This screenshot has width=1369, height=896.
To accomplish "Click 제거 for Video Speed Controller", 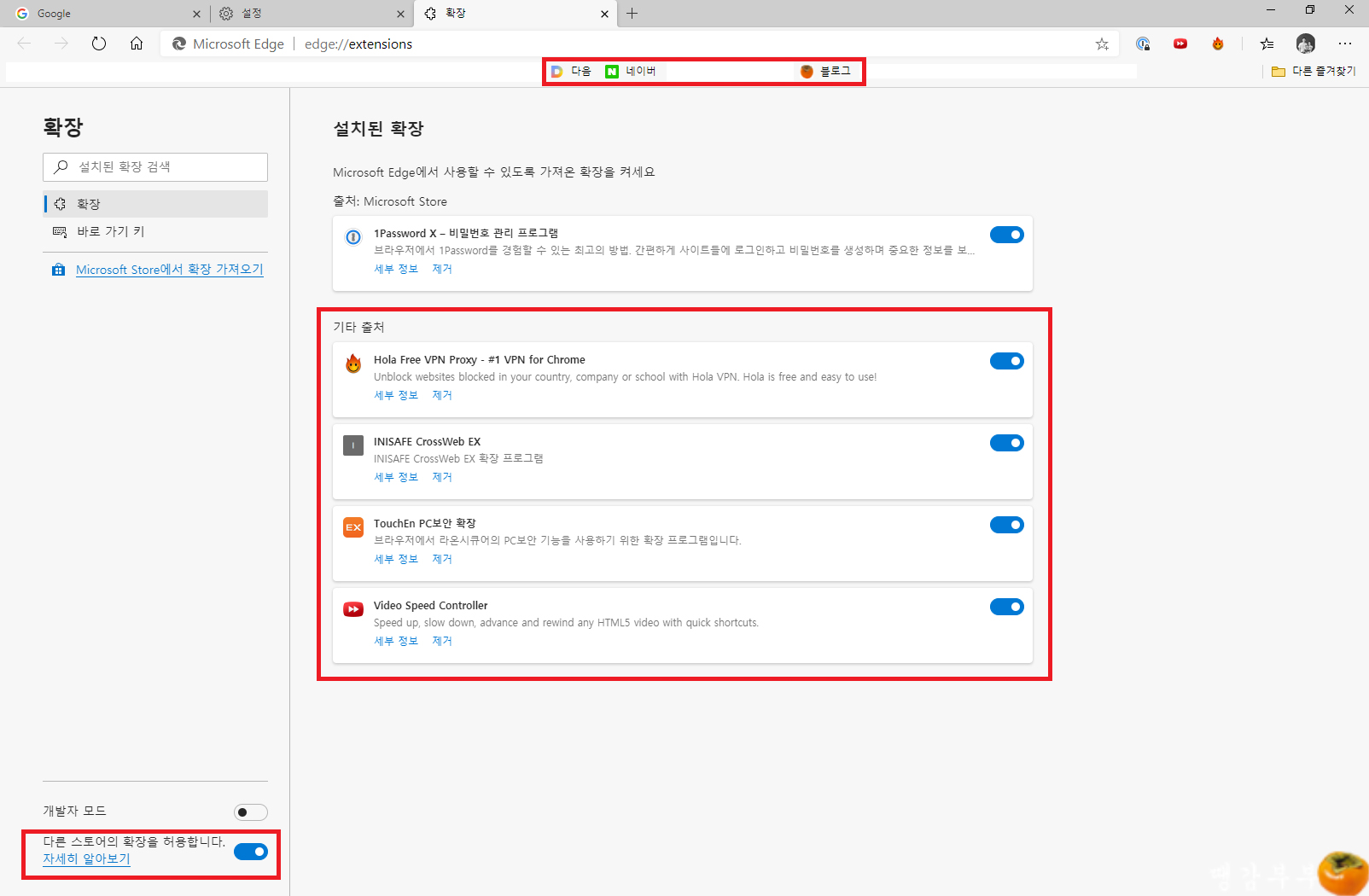I will click(x=442, y=641).
